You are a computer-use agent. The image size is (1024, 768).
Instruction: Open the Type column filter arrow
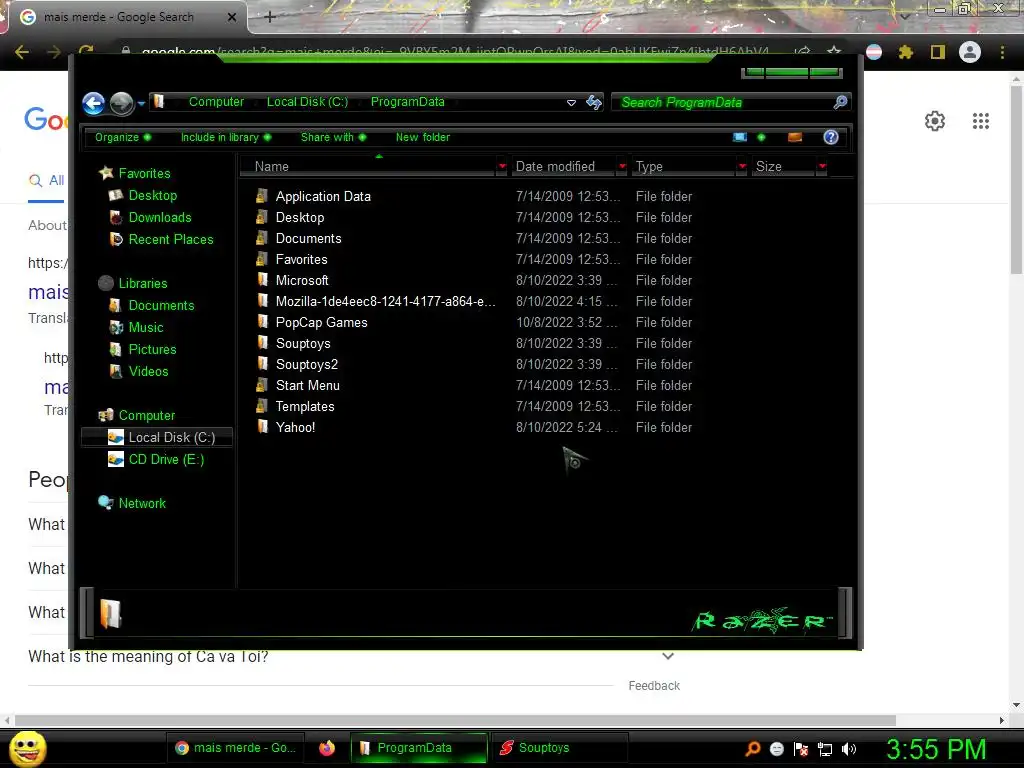click(742, 167)
